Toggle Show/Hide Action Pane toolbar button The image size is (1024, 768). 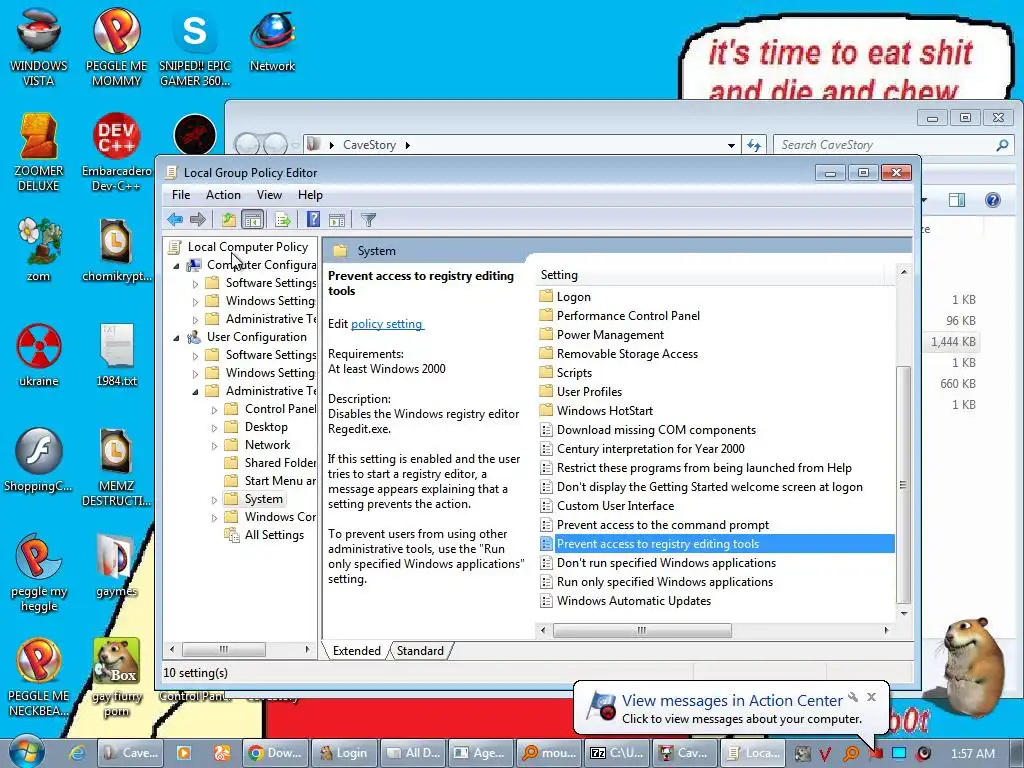pos(337,219)
